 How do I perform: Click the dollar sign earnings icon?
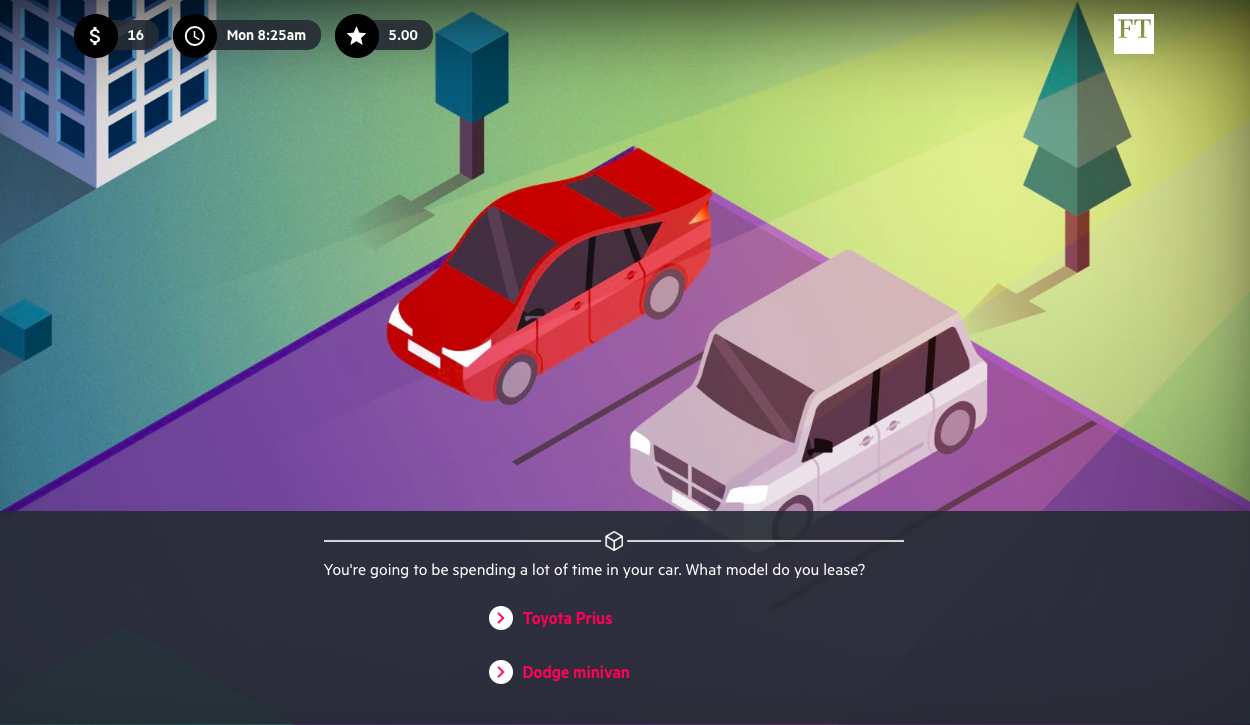(96, 36)
